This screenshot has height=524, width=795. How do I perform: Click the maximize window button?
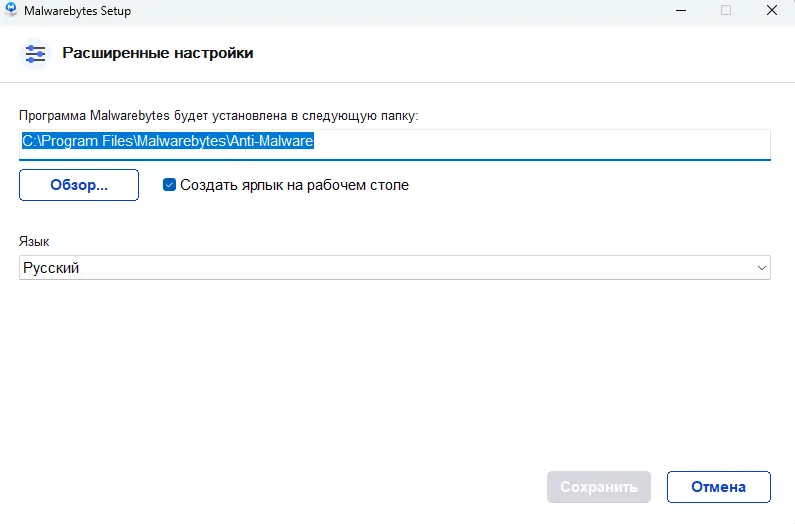click(726, 11)
